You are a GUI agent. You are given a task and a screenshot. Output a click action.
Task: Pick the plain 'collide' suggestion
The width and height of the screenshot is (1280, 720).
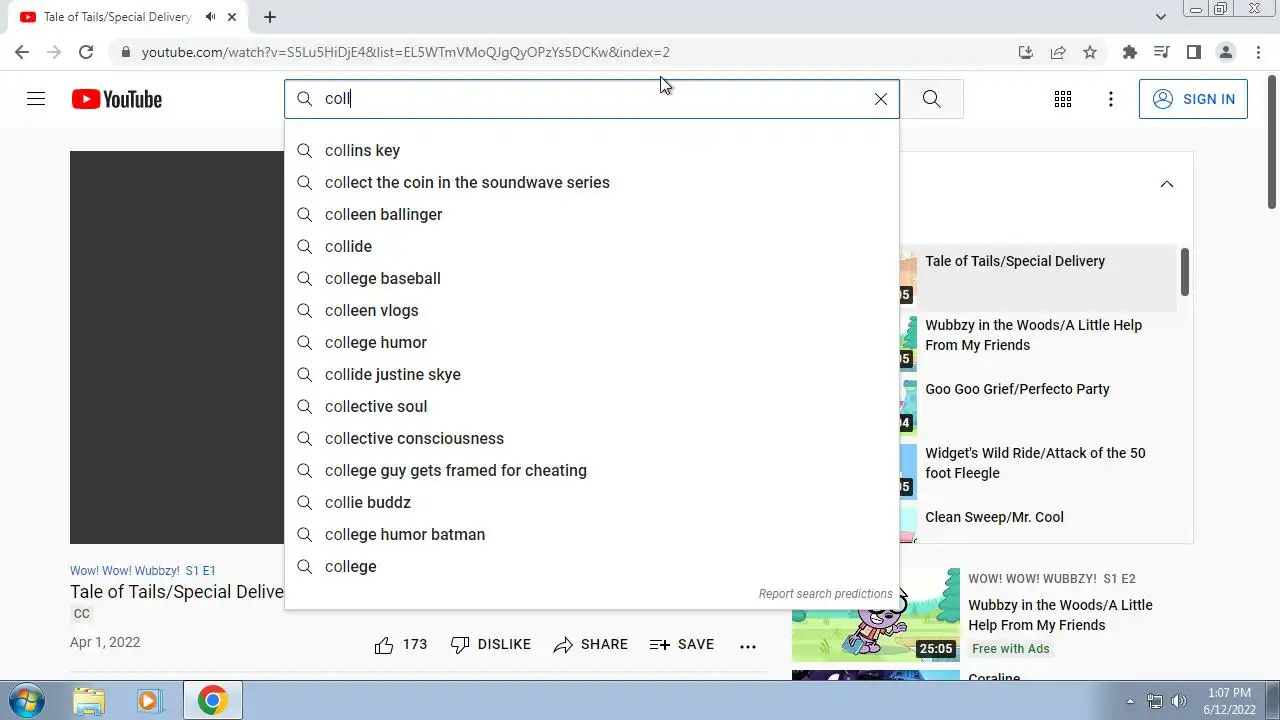point(592,246)
